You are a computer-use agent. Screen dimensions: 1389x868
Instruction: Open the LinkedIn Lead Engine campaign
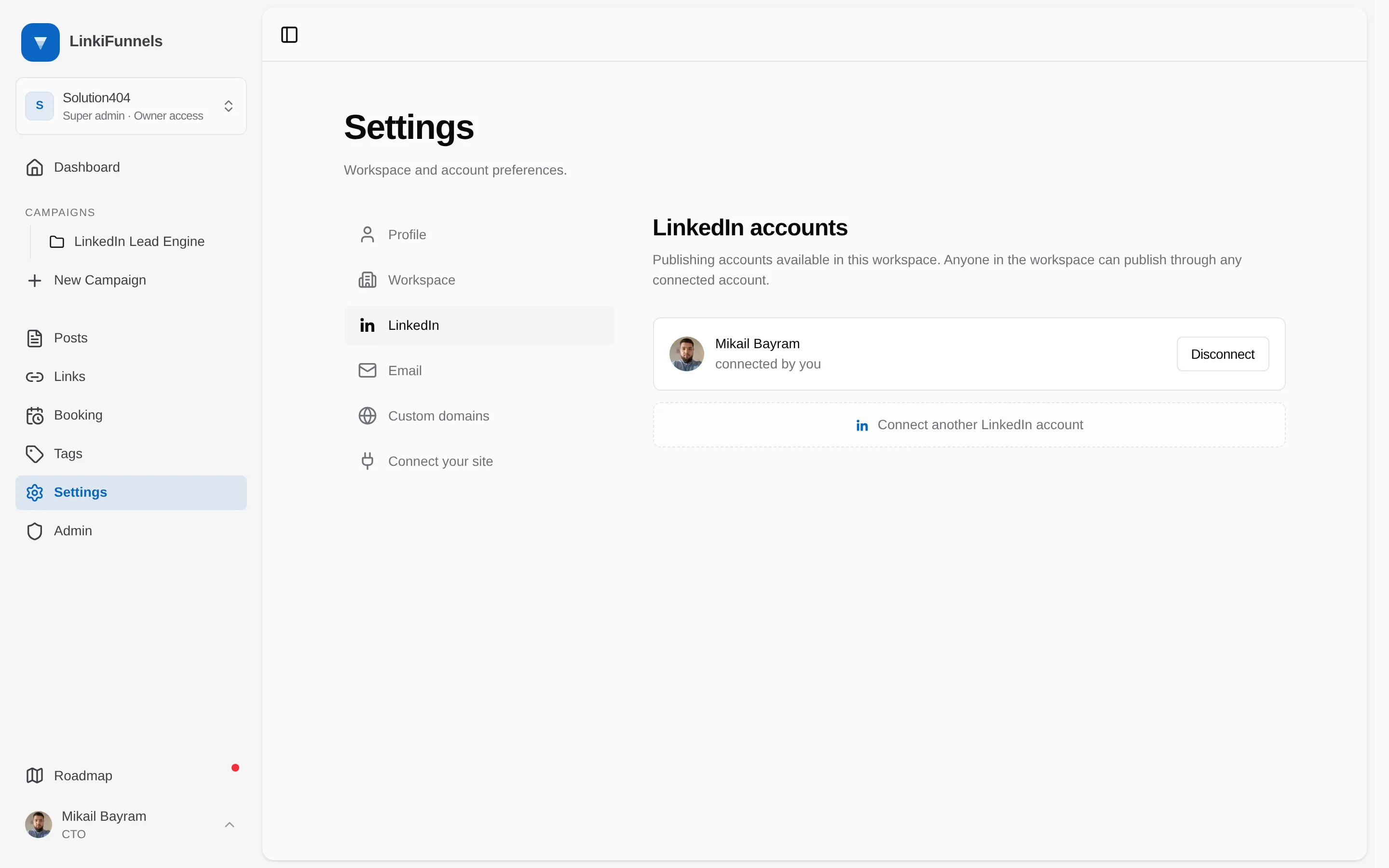point(139,242)
